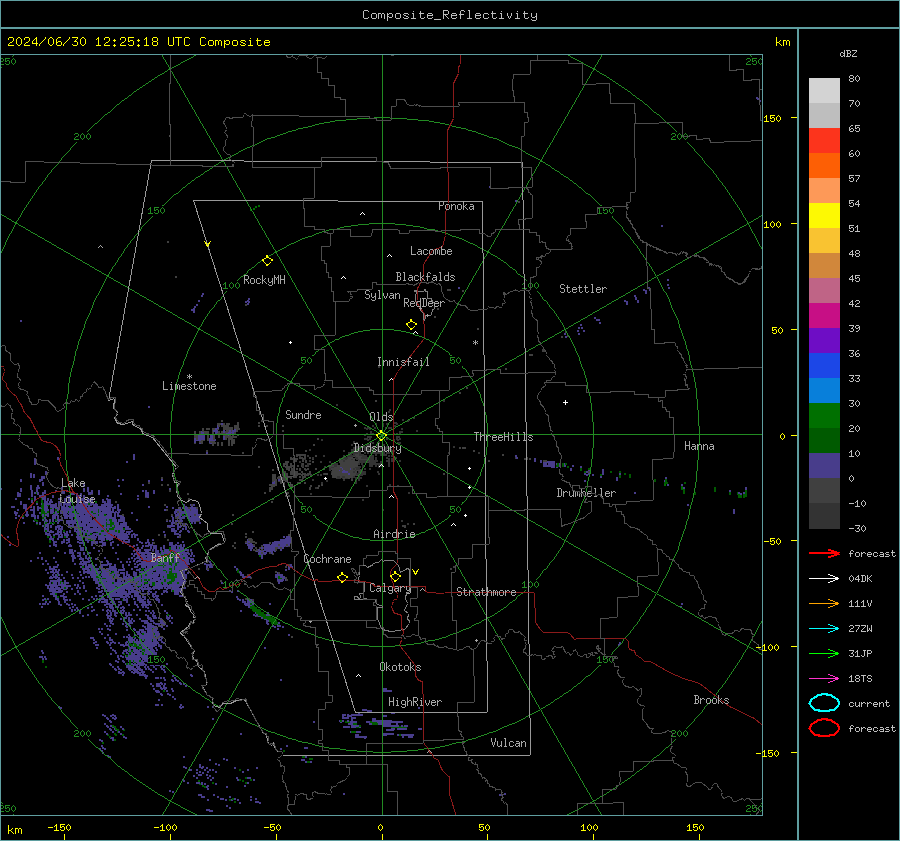Click the Strathmore label
The height and width of the screenshot is (841, 900).
(486, 592)
